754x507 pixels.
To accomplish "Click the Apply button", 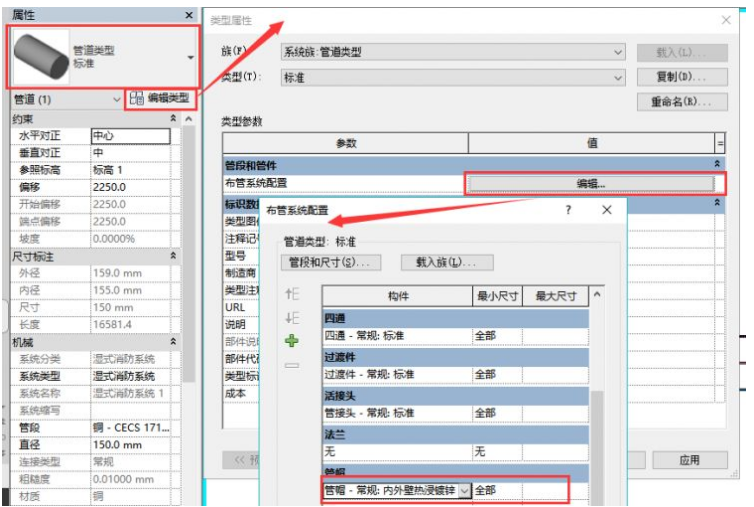I will [690, 460].
